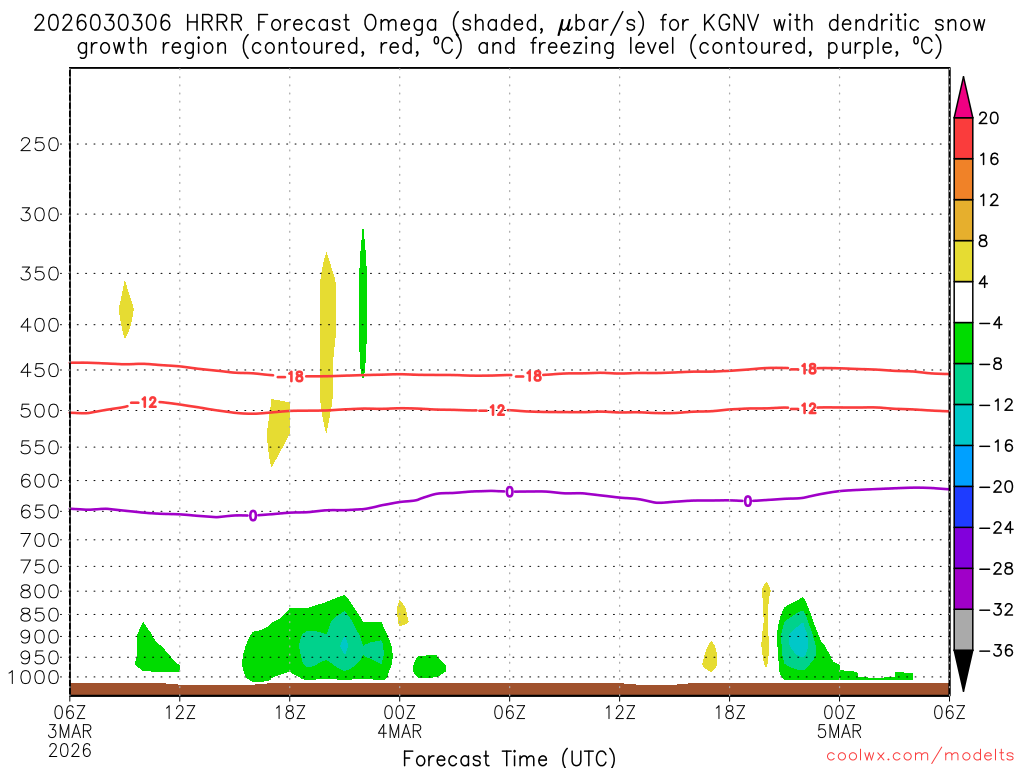Click the red color swatch between 16 and 20
Viewport: 1024px width, 768px height.
[963, 138]
